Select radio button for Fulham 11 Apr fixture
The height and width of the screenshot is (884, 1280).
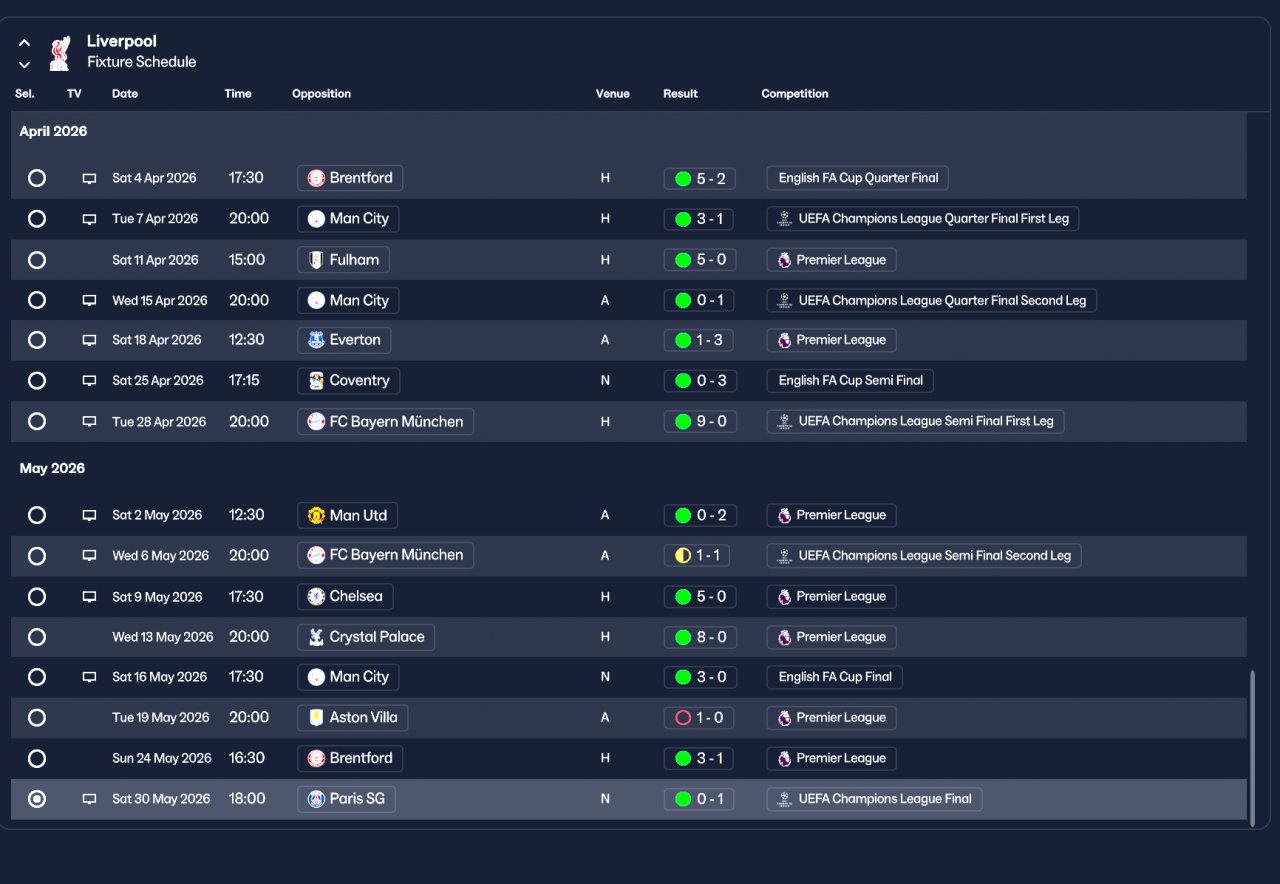click(x=37, y=260)
